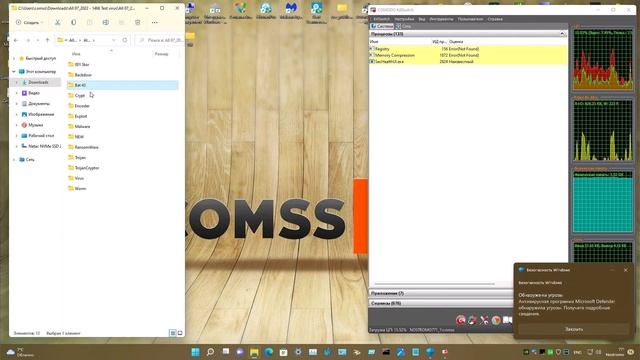The height and width of the screenshot is (360, 640).
Task: Click the Cut icon in Explorer toolbar
Action: point(58,22)
